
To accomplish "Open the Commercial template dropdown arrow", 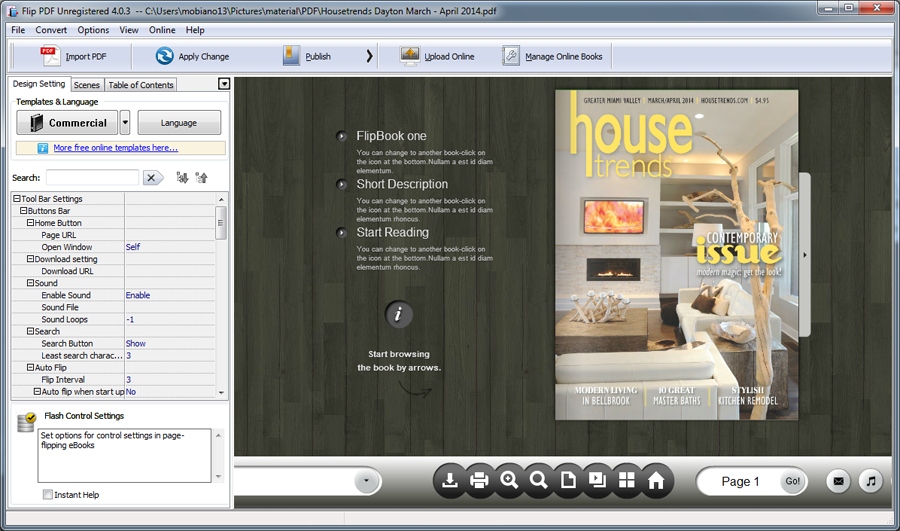I will [125, 122].
